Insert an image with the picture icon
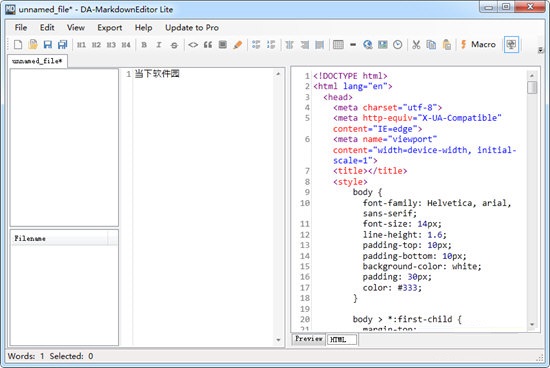This screenshot has height=368, width=550. pos(383,45)
